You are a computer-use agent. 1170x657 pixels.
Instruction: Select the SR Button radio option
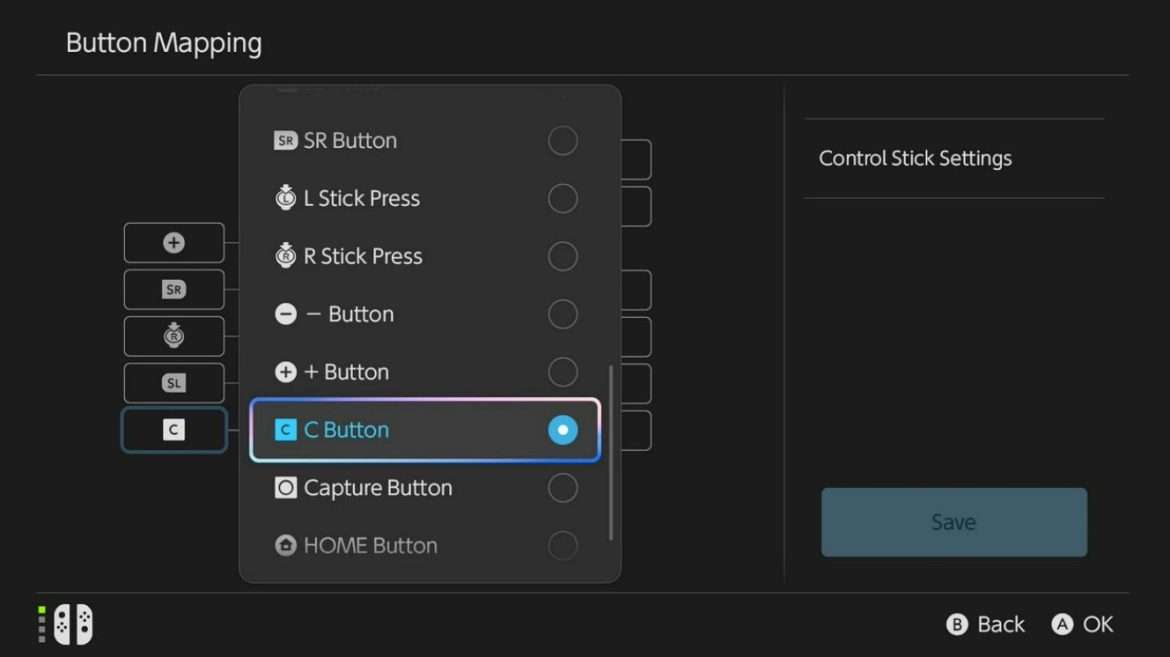point(562,140)
